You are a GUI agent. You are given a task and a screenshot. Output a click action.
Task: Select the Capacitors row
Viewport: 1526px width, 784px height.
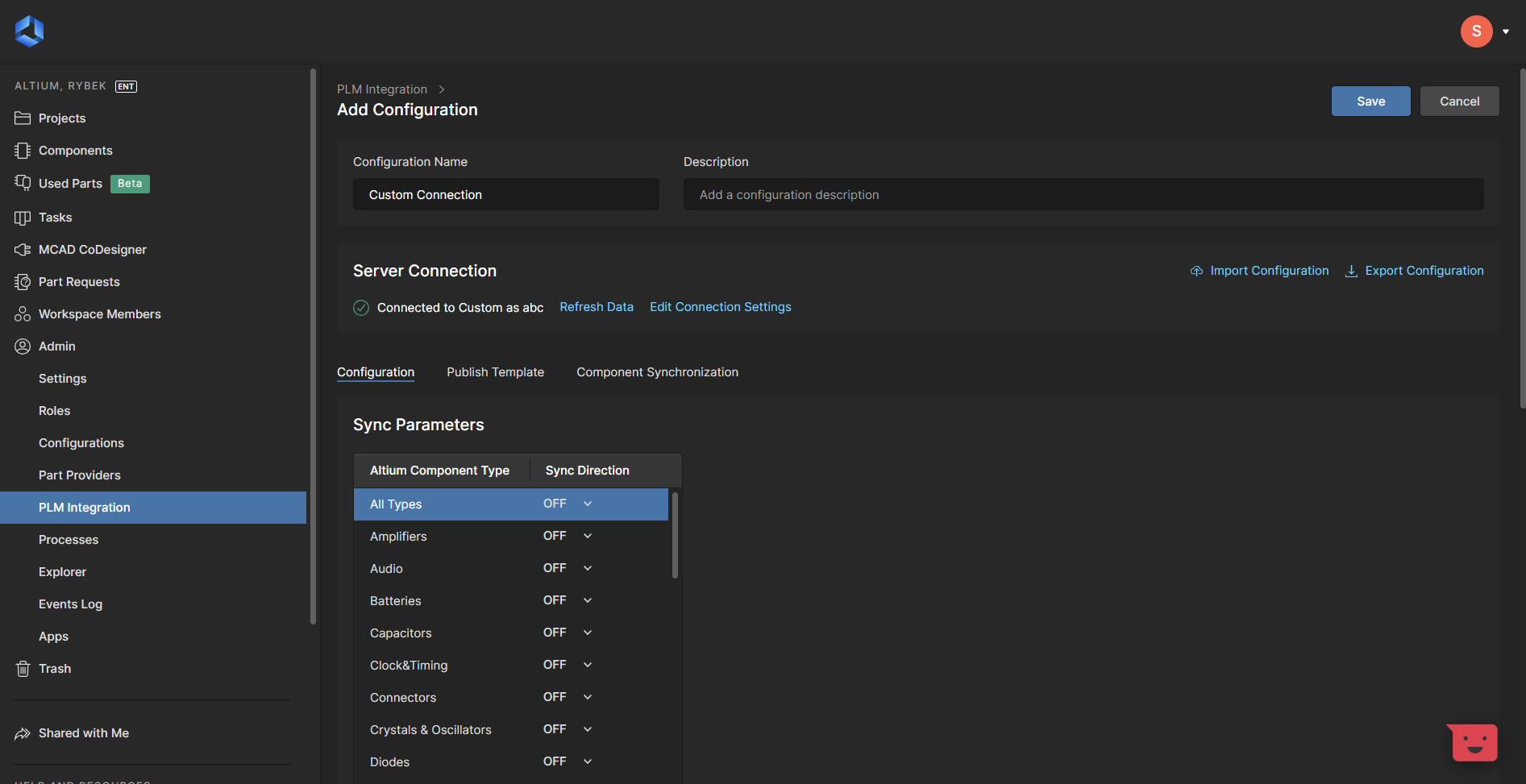(x=511, y=633)
